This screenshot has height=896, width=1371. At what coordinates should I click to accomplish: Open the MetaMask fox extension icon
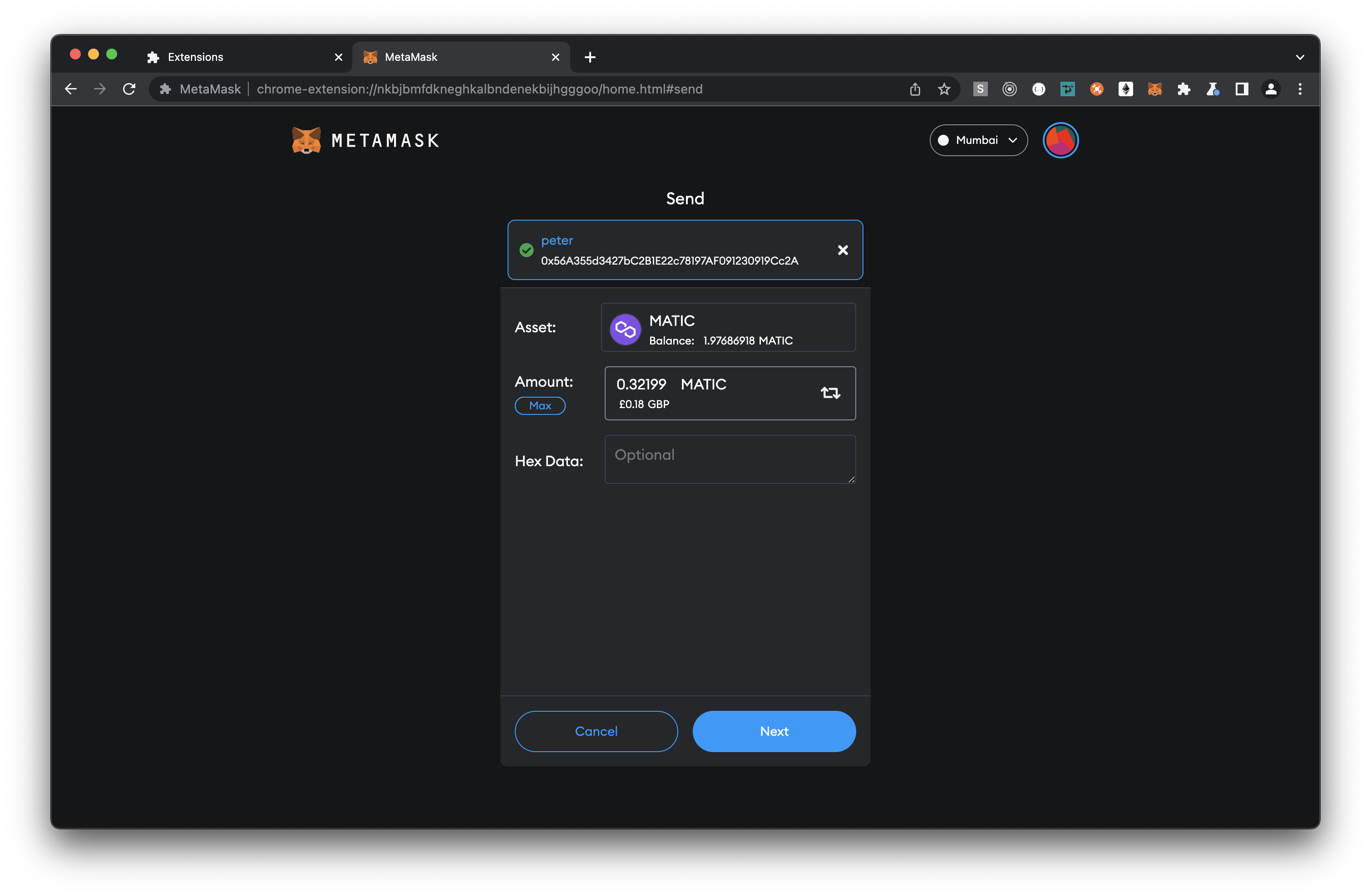point(1154,89)
